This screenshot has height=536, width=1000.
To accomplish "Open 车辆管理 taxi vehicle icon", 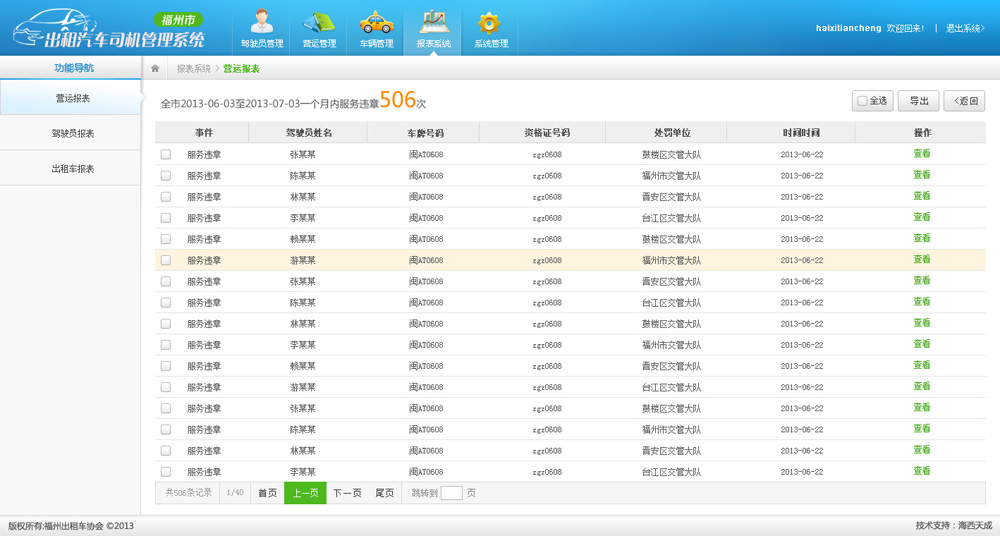I will pyautogui.click(x=376, y=28).
